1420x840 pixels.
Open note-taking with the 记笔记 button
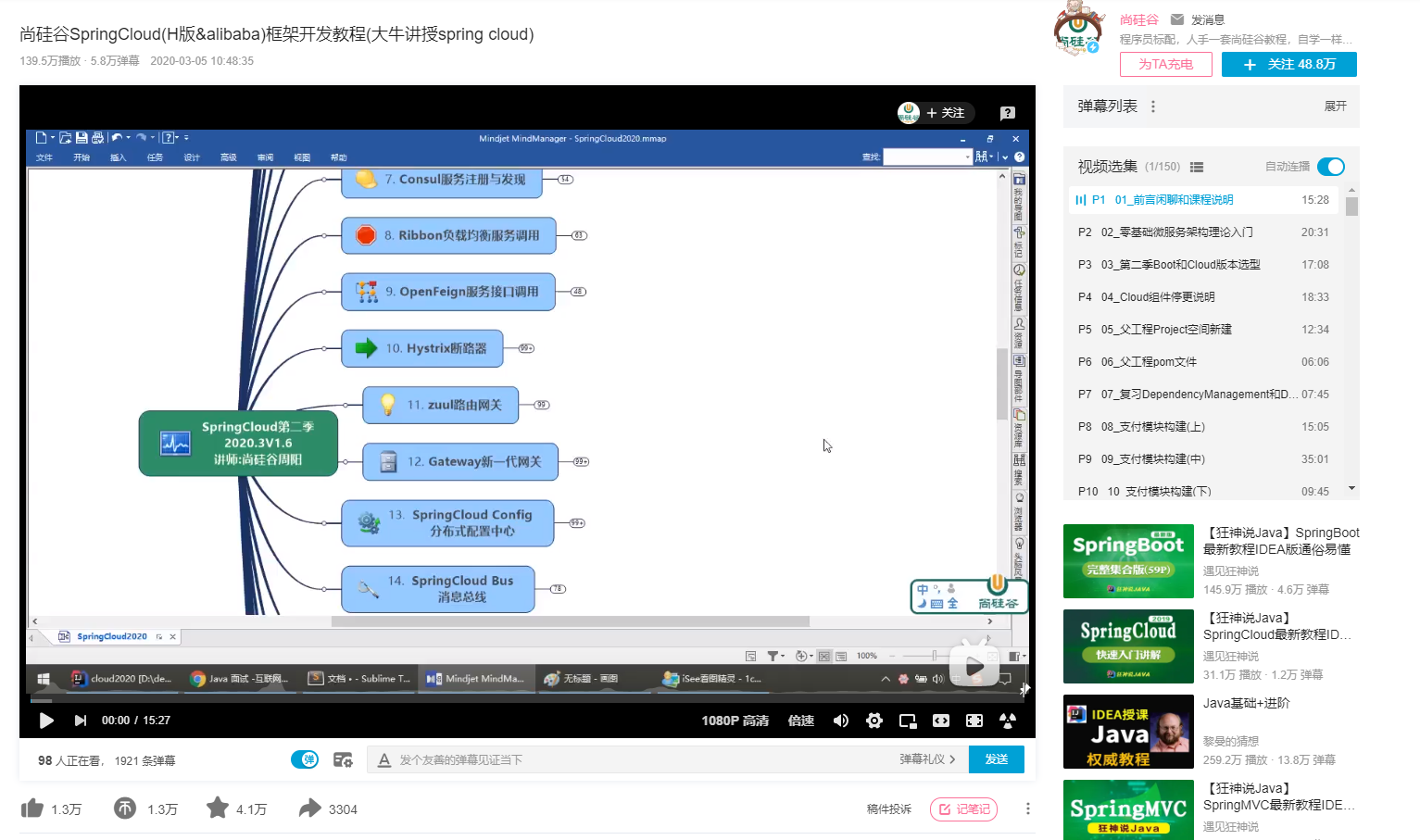(x=963, y=809)
